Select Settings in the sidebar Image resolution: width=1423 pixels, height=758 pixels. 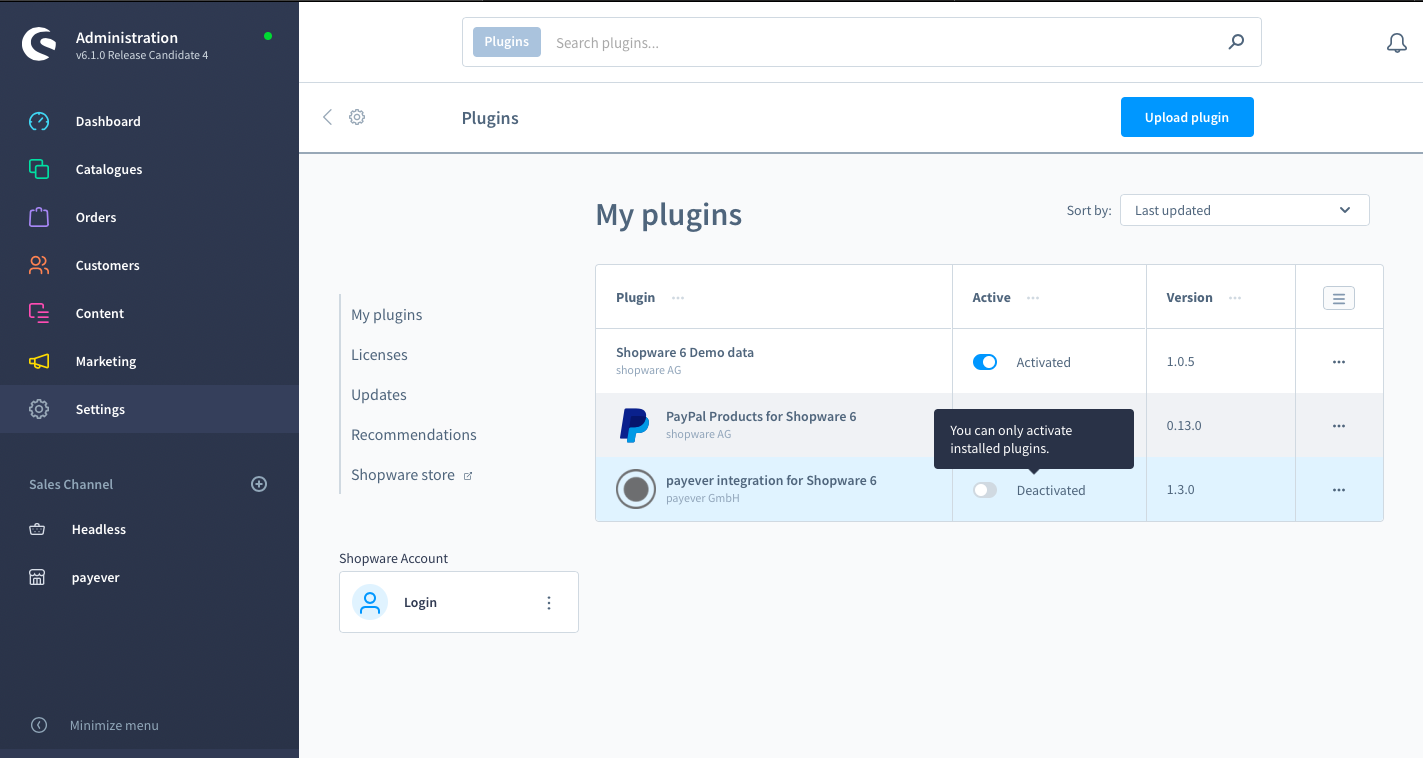(x=149, y=409)
